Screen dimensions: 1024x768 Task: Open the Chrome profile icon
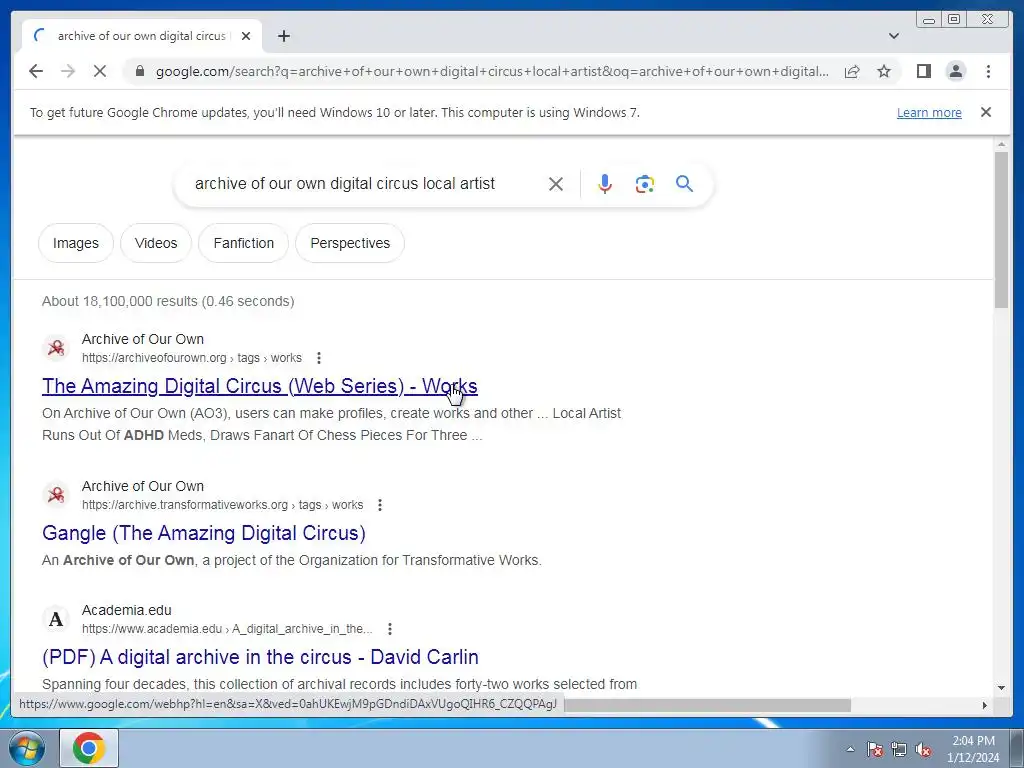pos(955,71)
